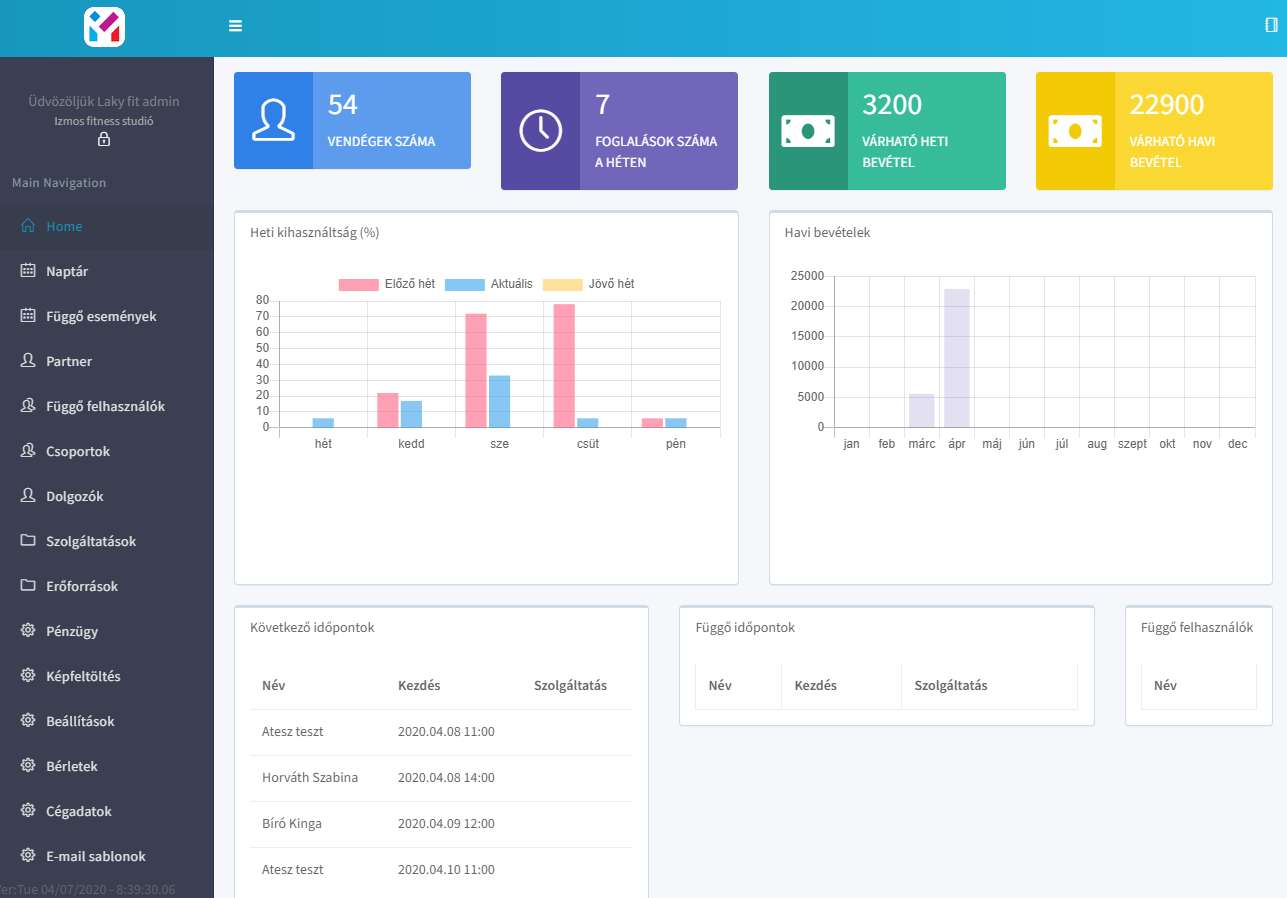Click the gear icon next to E-mail sablonok

28,856
